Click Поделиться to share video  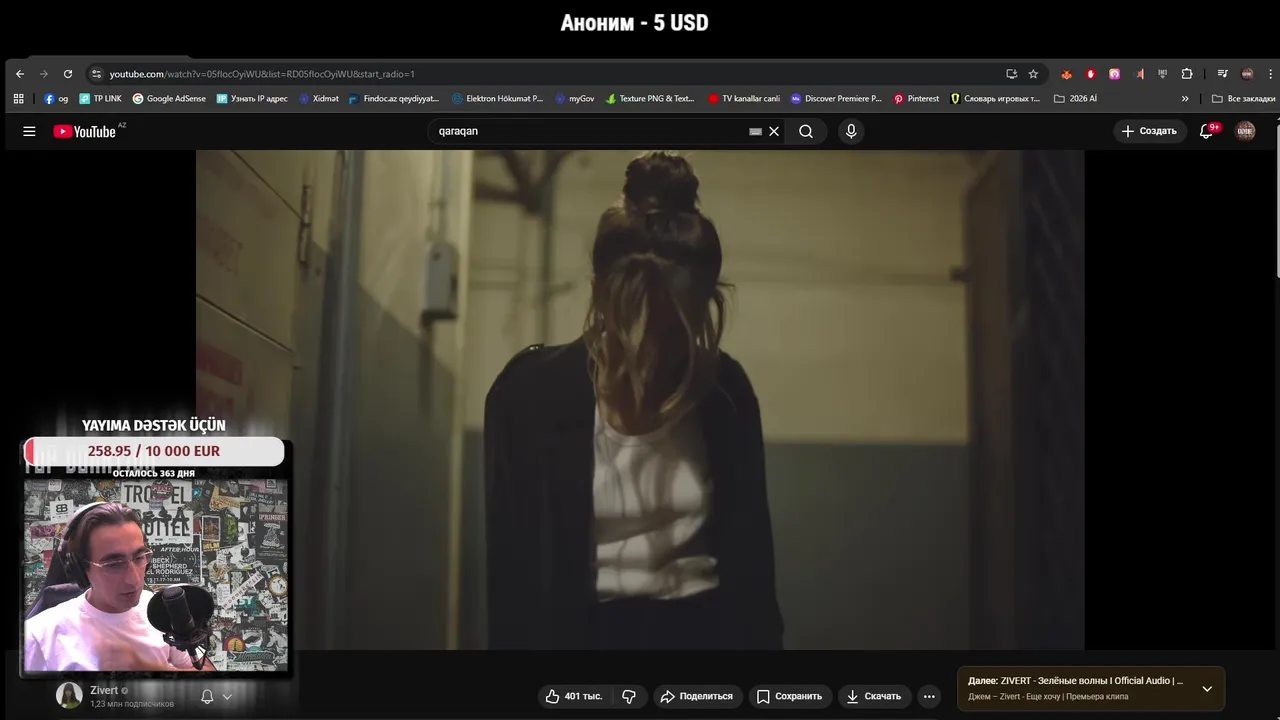point(696,696)
